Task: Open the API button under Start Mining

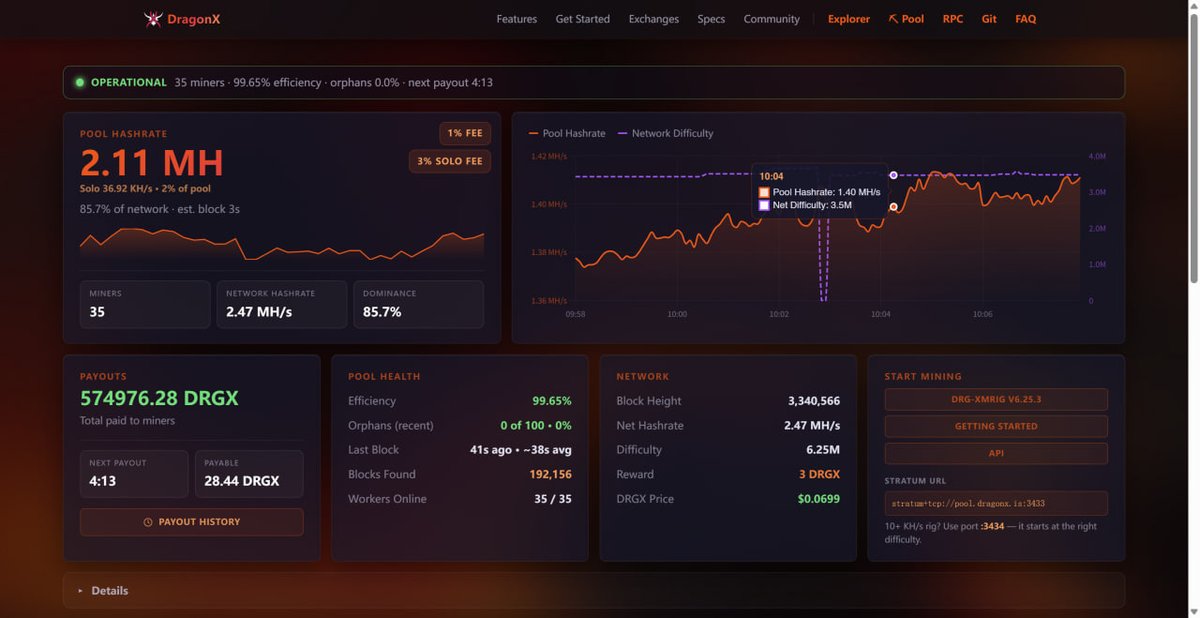Action: pyautogui.click(x=996, y=453)
